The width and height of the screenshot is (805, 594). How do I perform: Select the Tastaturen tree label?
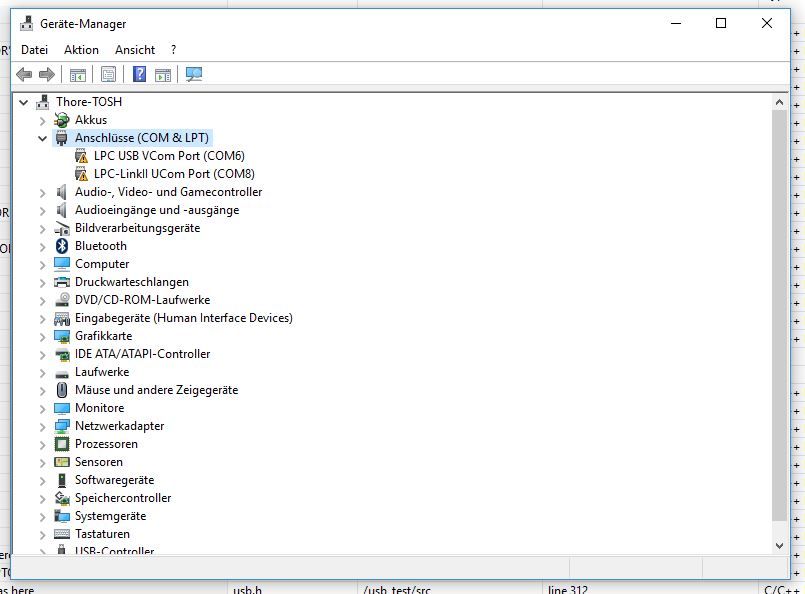102,534
